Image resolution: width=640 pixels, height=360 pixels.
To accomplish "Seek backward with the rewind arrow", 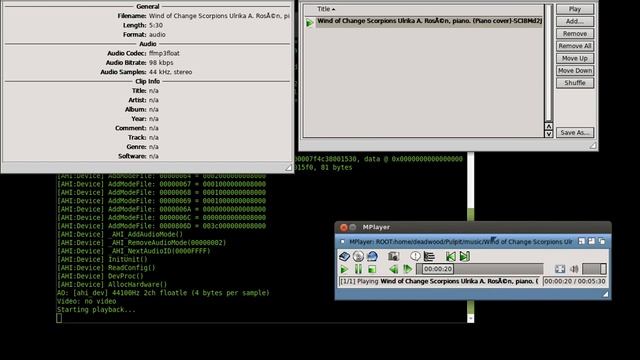I will pos(393,269).
